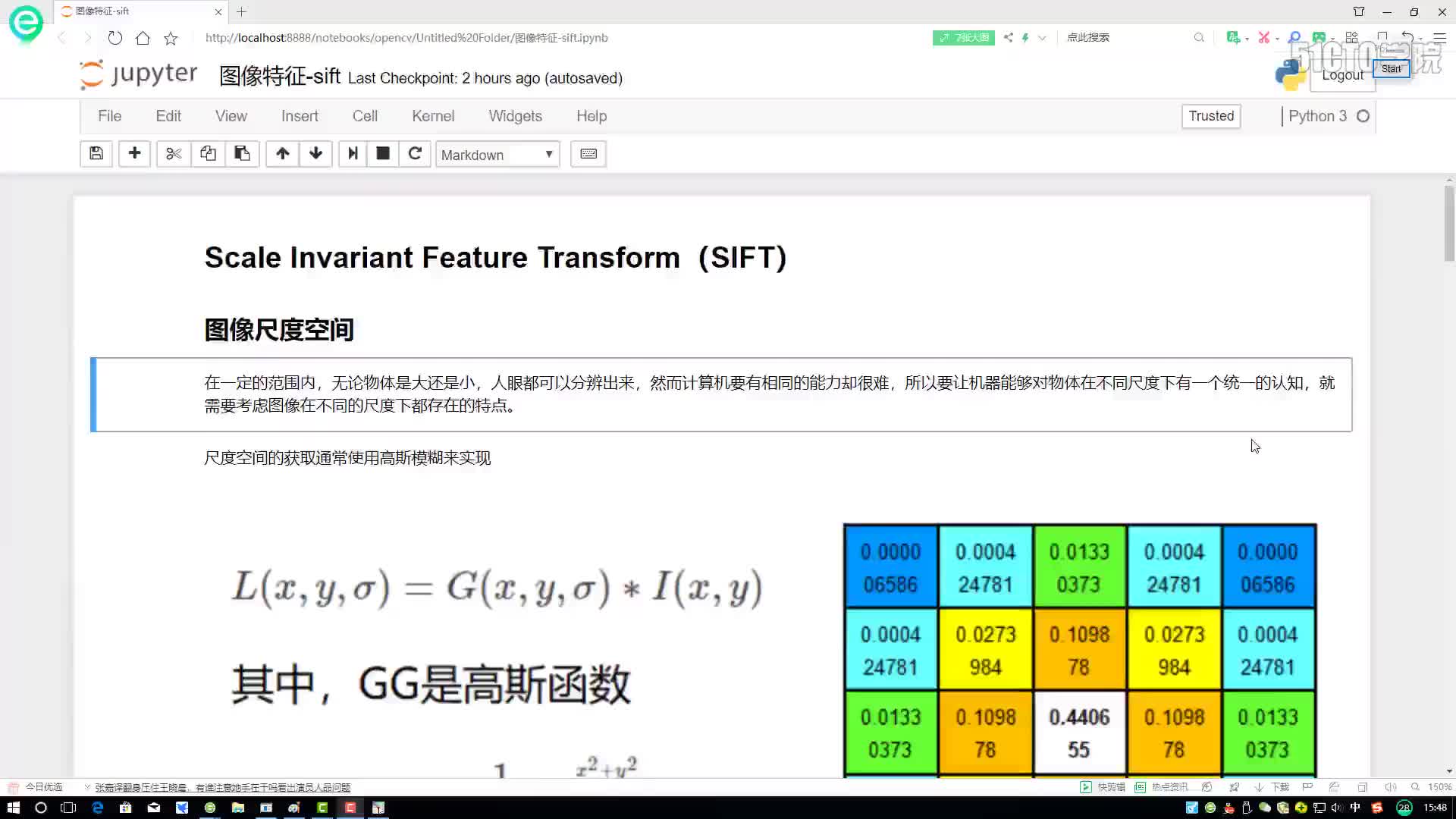1456x819 pixels.
Task: Click the 下载 downloads button
Action: tap(1273, 787)
